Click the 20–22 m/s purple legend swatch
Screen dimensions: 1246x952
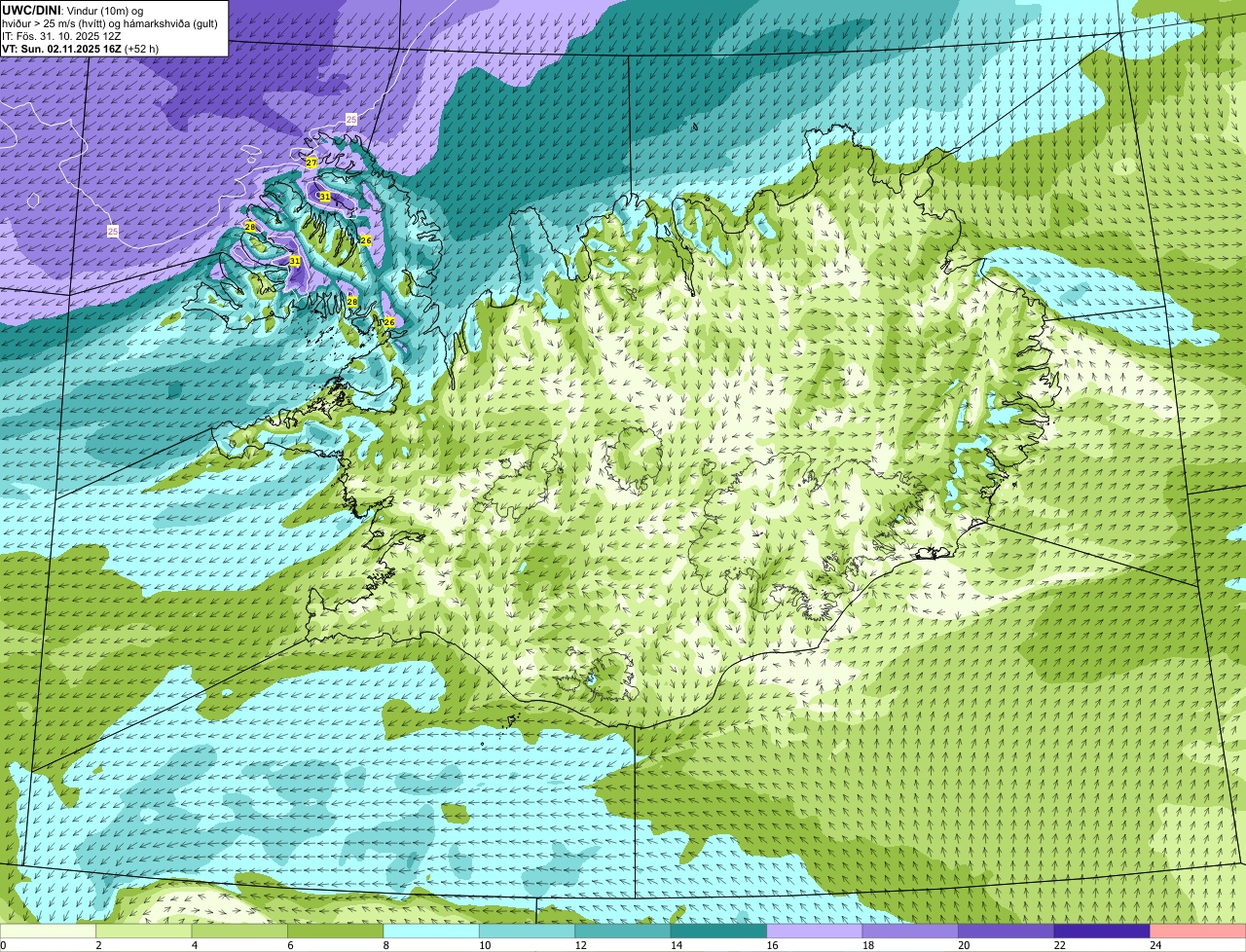1007,931
